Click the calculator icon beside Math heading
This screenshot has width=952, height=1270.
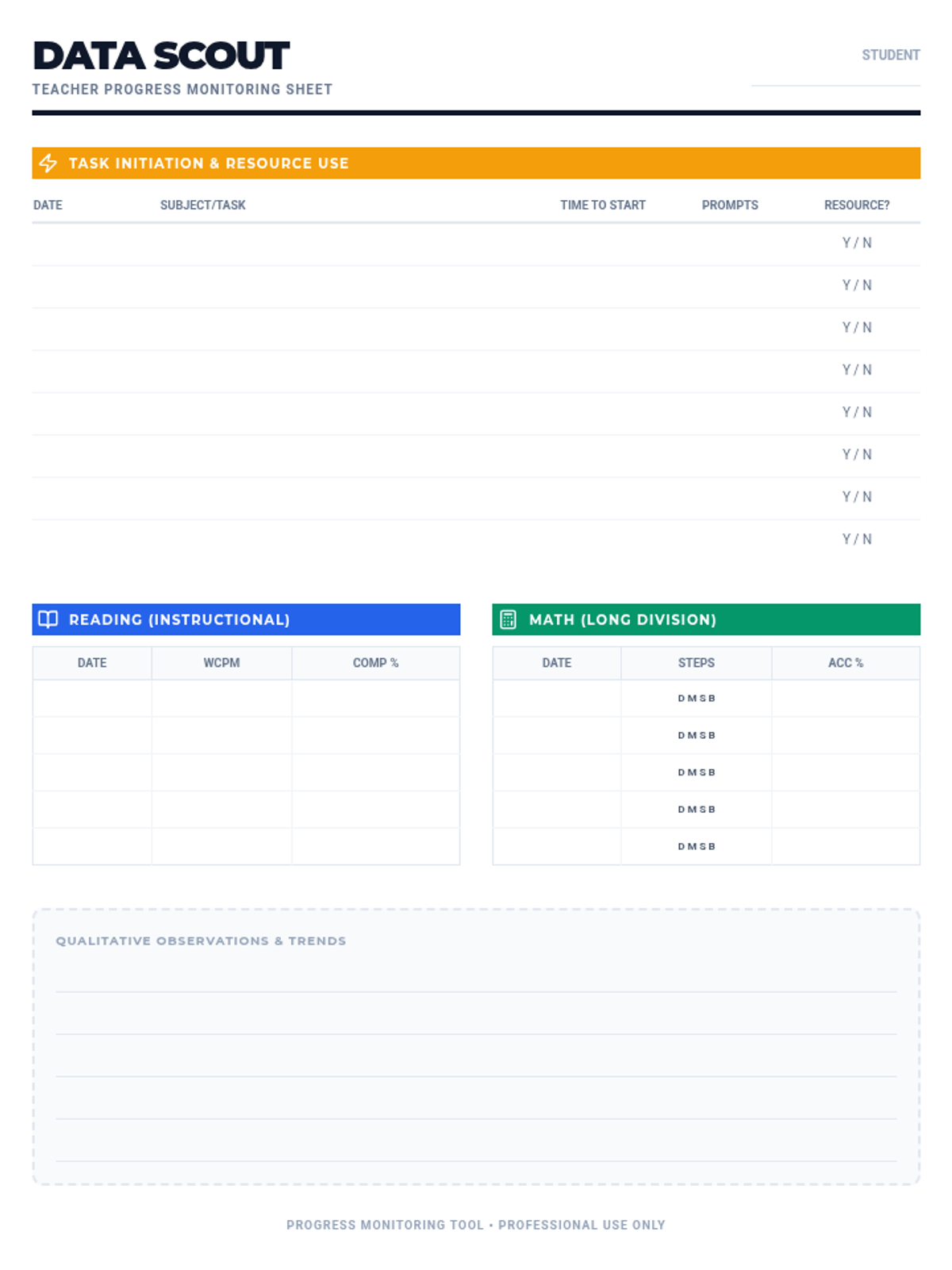[509, 619]
